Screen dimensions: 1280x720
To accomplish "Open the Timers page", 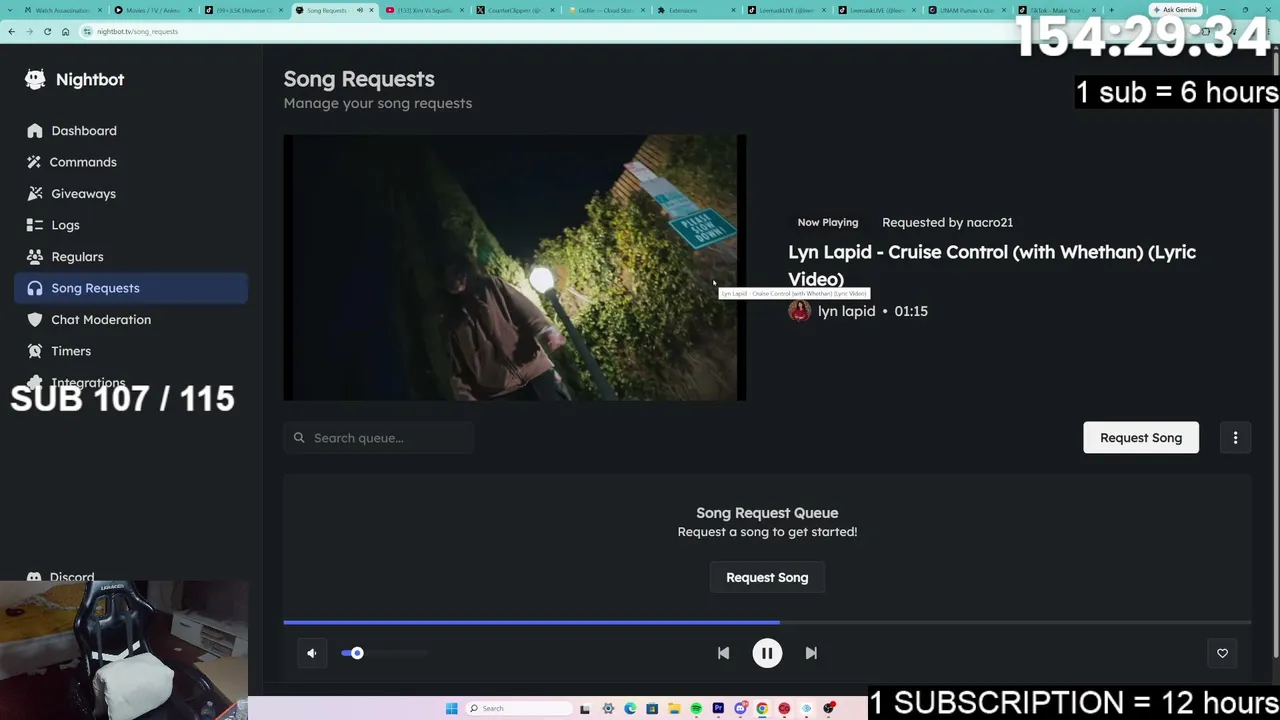I will (x=131, y=351).
